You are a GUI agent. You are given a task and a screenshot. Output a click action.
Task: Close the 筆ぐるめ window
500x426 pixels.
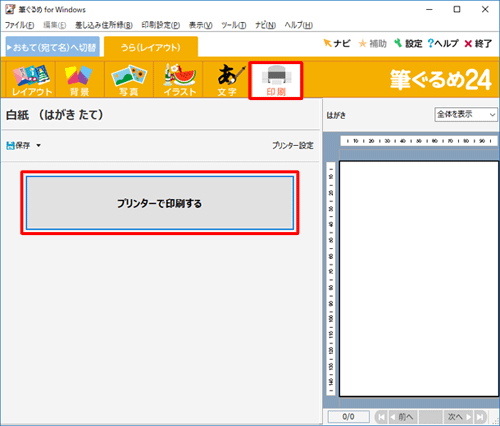[x=485, y=9]
